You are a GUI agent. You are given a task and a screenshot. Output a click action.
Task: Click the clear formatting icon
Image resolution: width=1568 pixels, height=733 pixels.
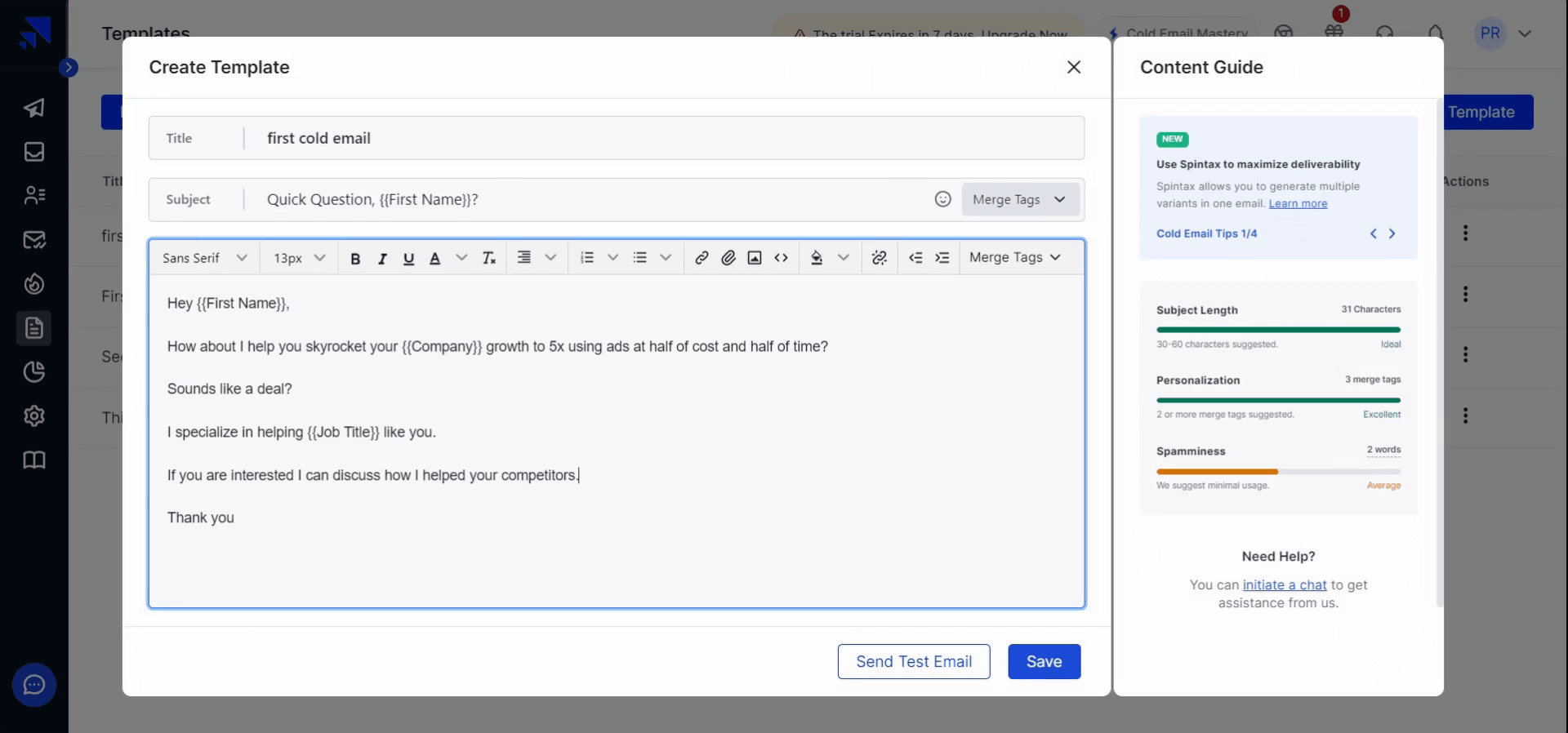pos(488,258)
